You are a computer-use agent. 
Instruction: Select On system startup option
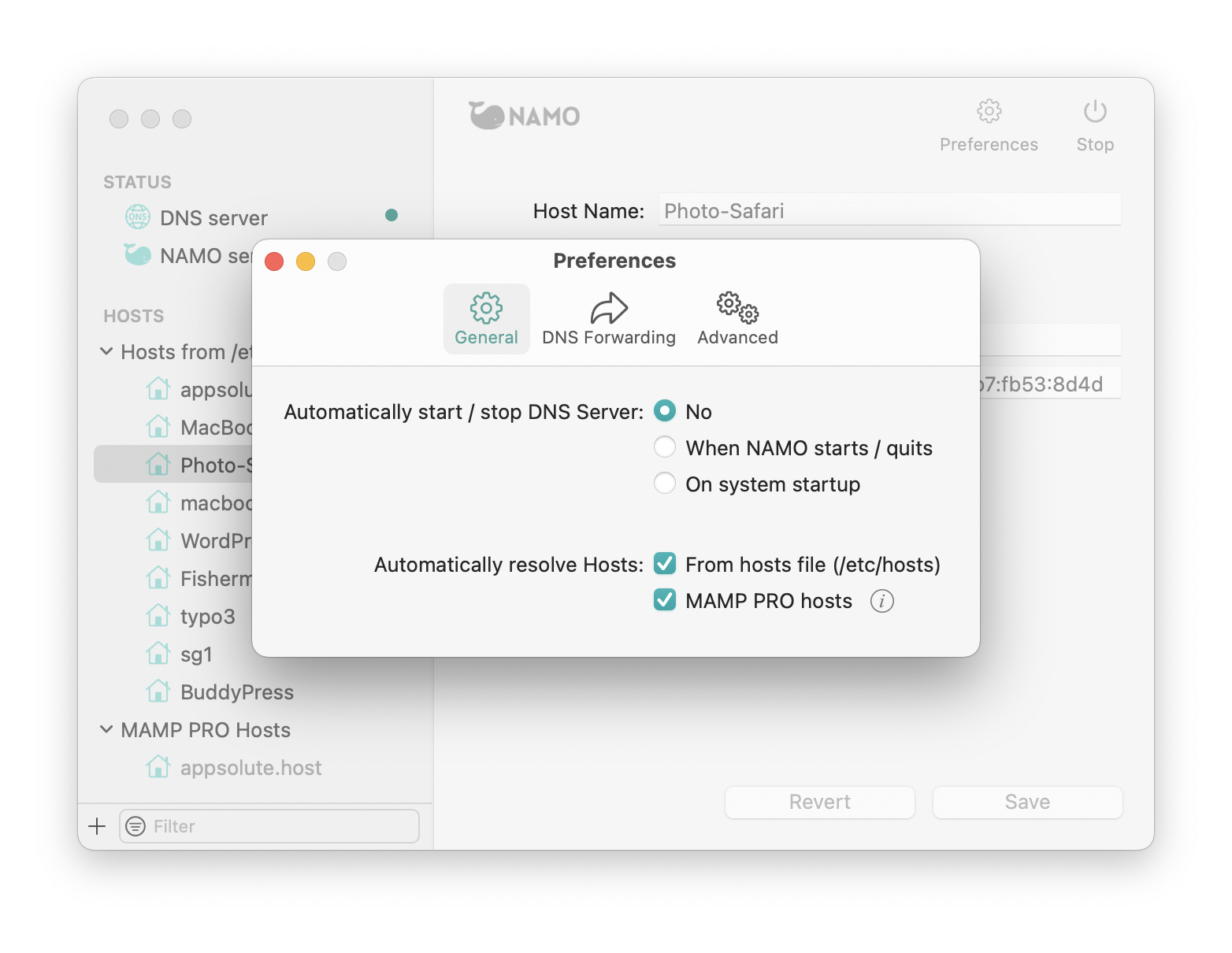click(665, 483)
